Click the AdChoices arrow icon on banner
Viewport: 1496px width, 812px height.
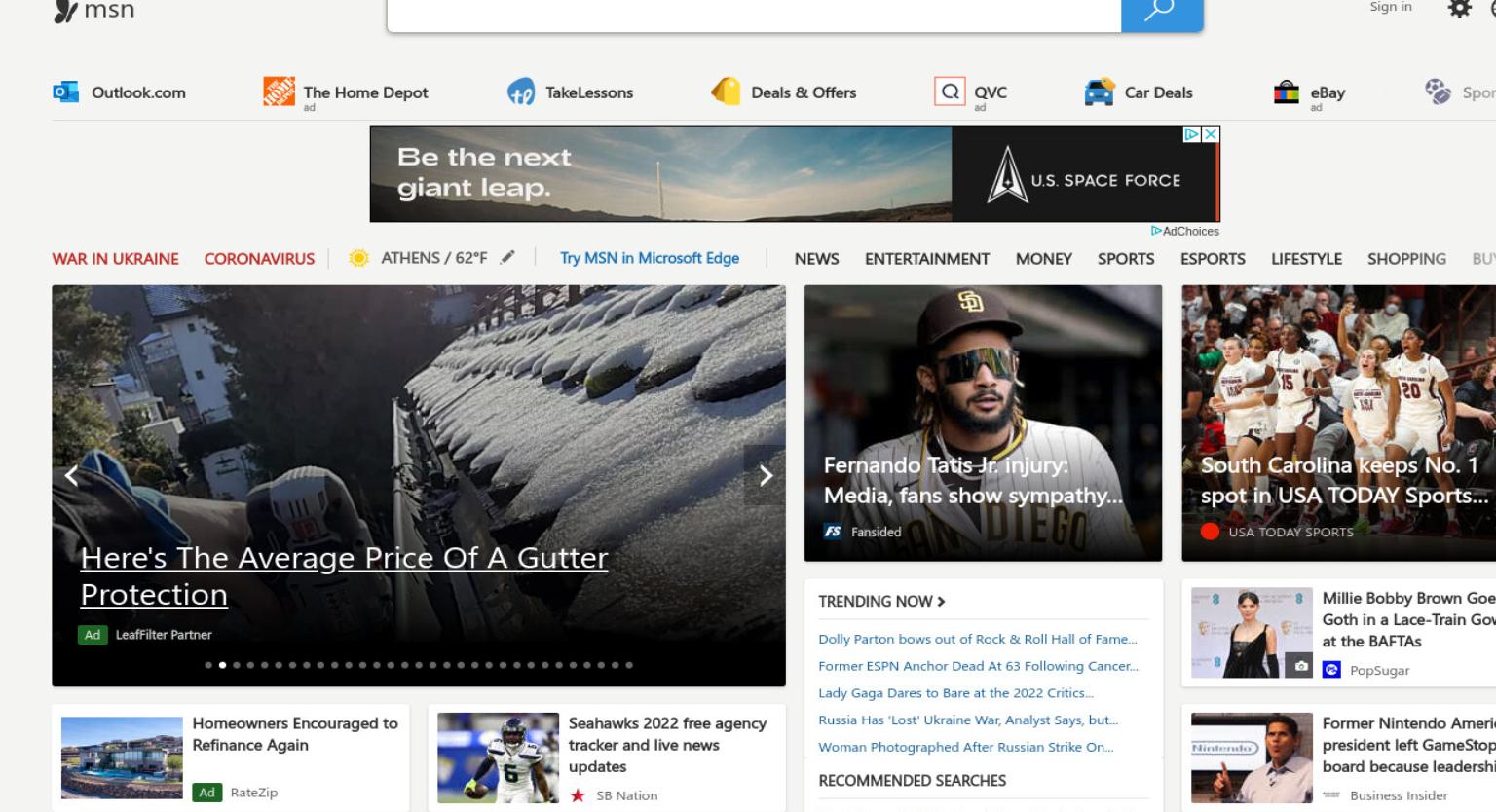pyautogui.click(x=1191, y=134)
